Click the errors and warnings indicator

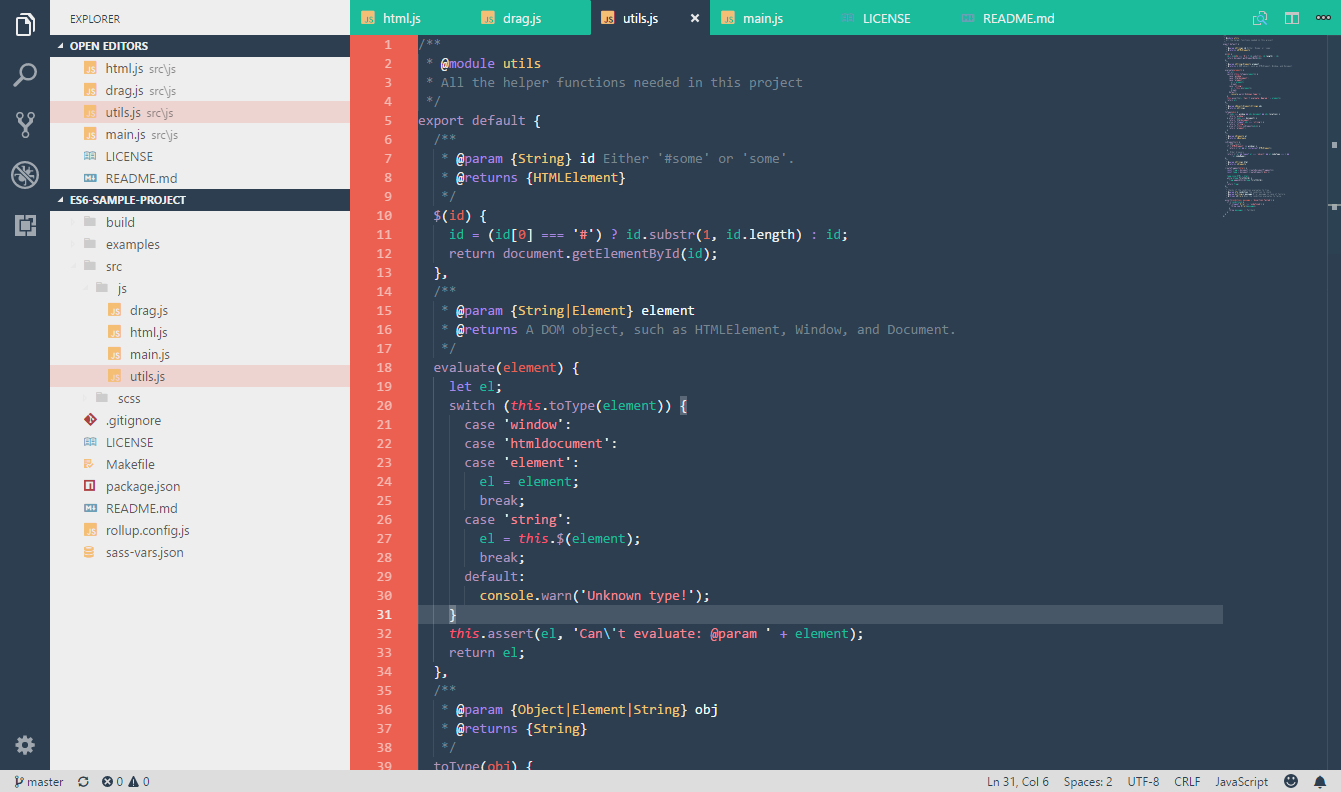click(126, 781)
